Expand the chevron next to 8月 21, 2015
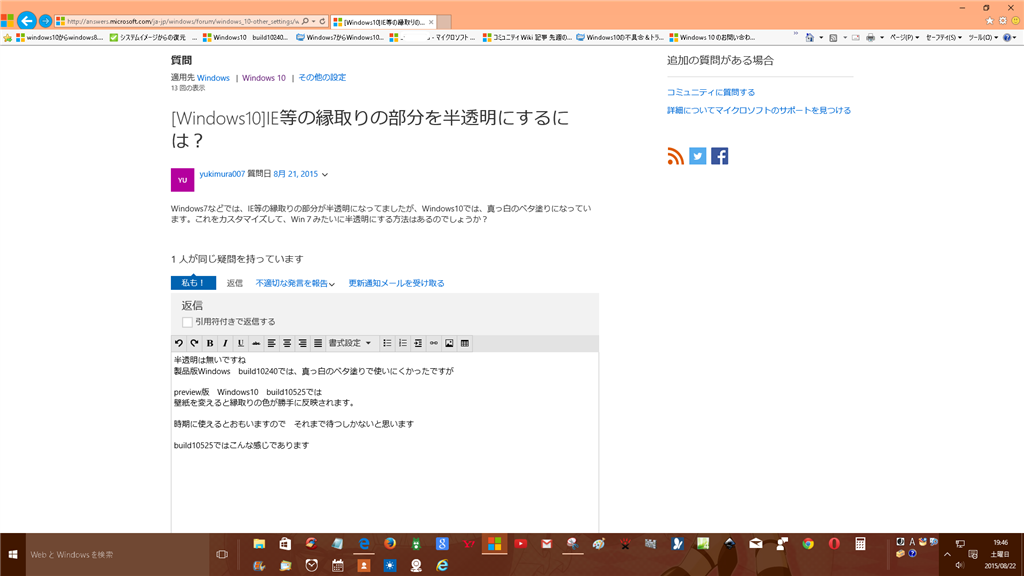 pos(325,174)
